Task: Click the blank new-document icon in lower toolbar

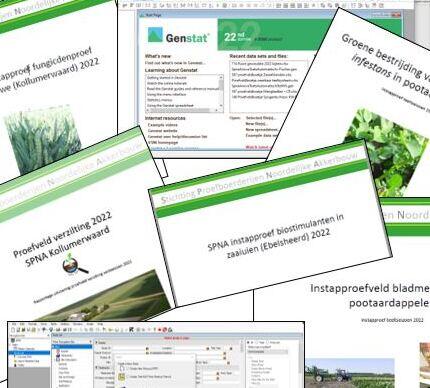Action: (13, 330)
